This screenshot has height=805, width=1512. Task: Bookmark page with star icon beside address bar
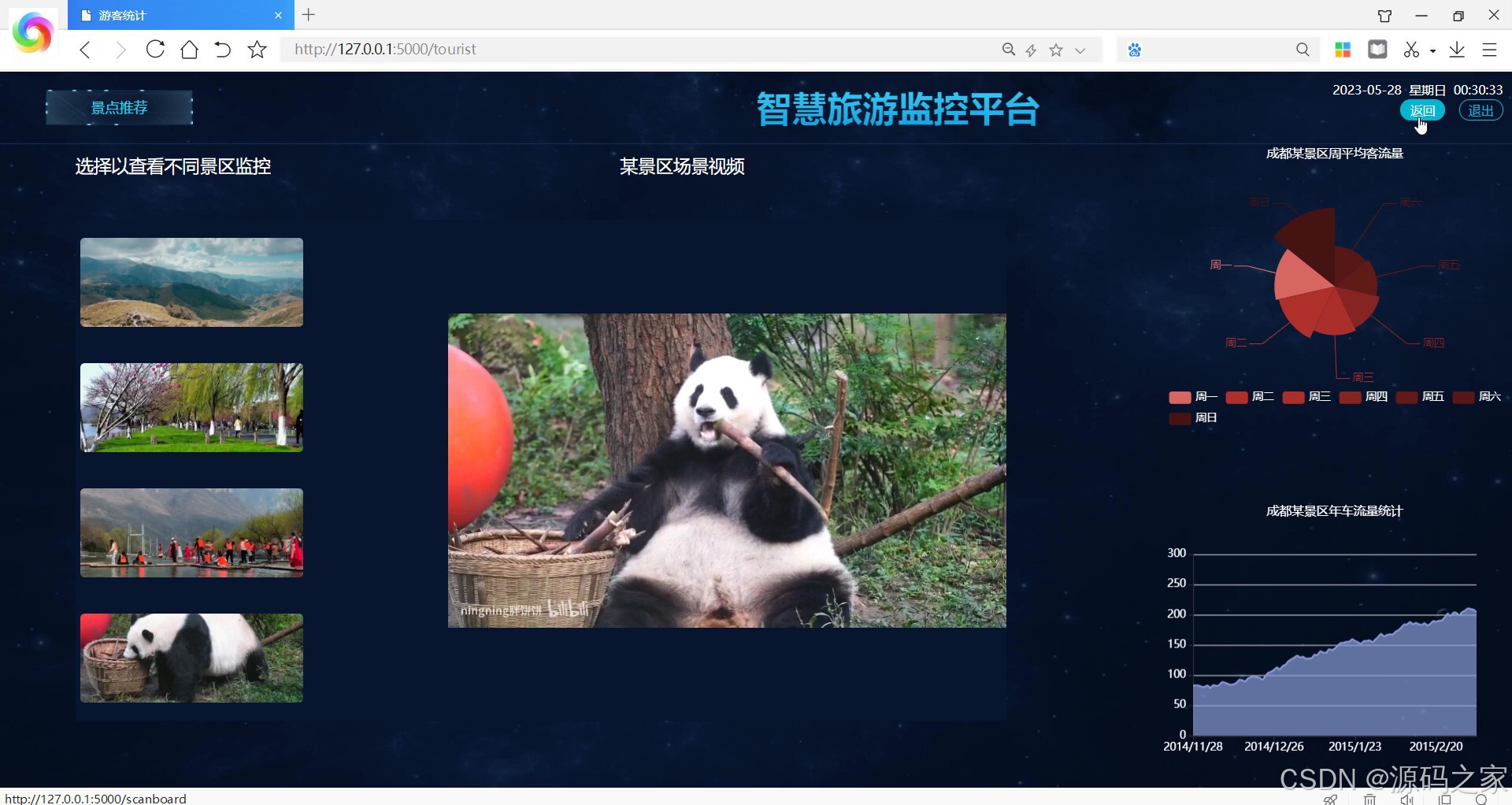[x=257, y=50]
